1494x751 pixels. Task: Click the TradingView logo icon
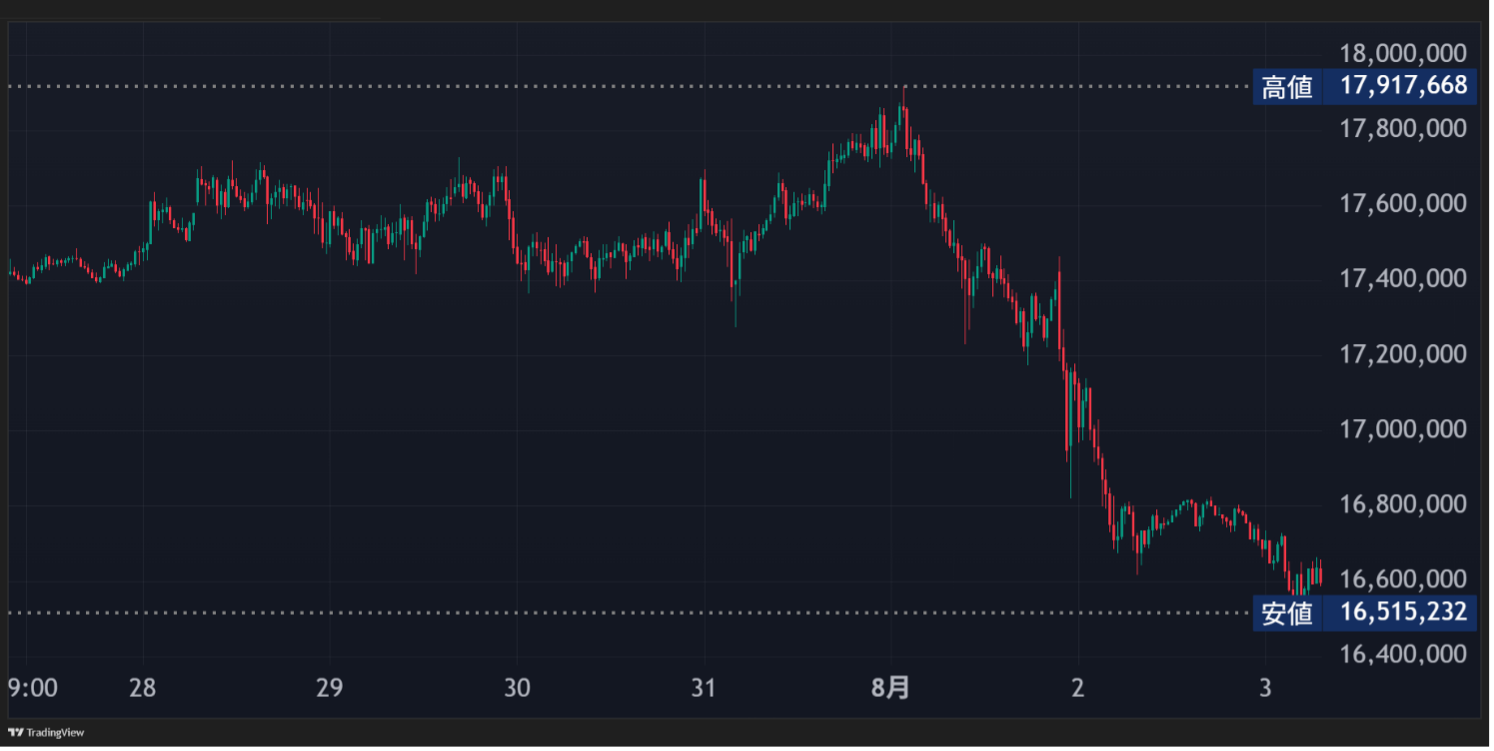point(15,733)
